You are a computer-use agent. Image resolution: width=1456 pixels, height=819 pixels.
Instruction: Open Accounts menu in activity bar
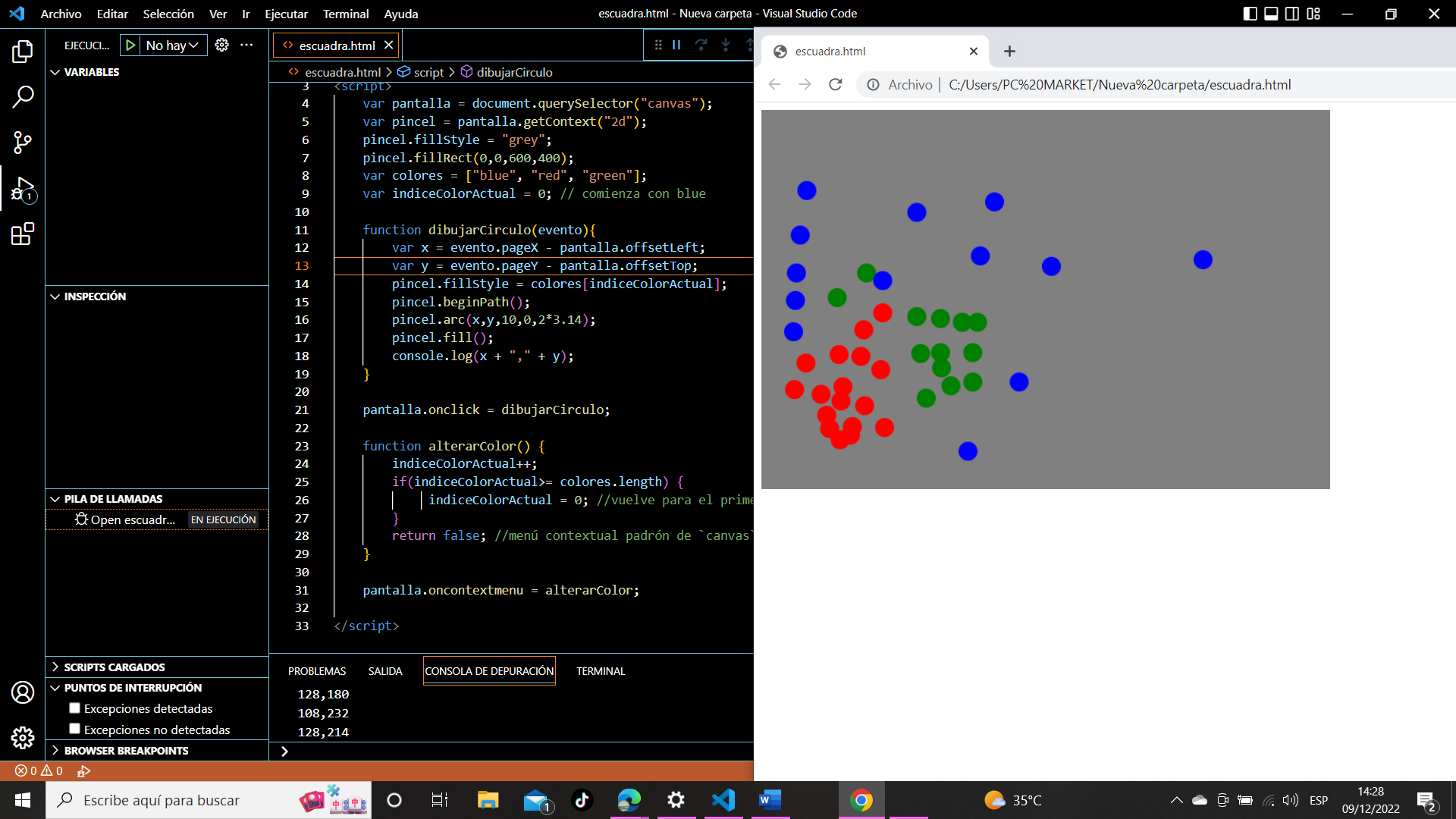(x=23, y=692)
